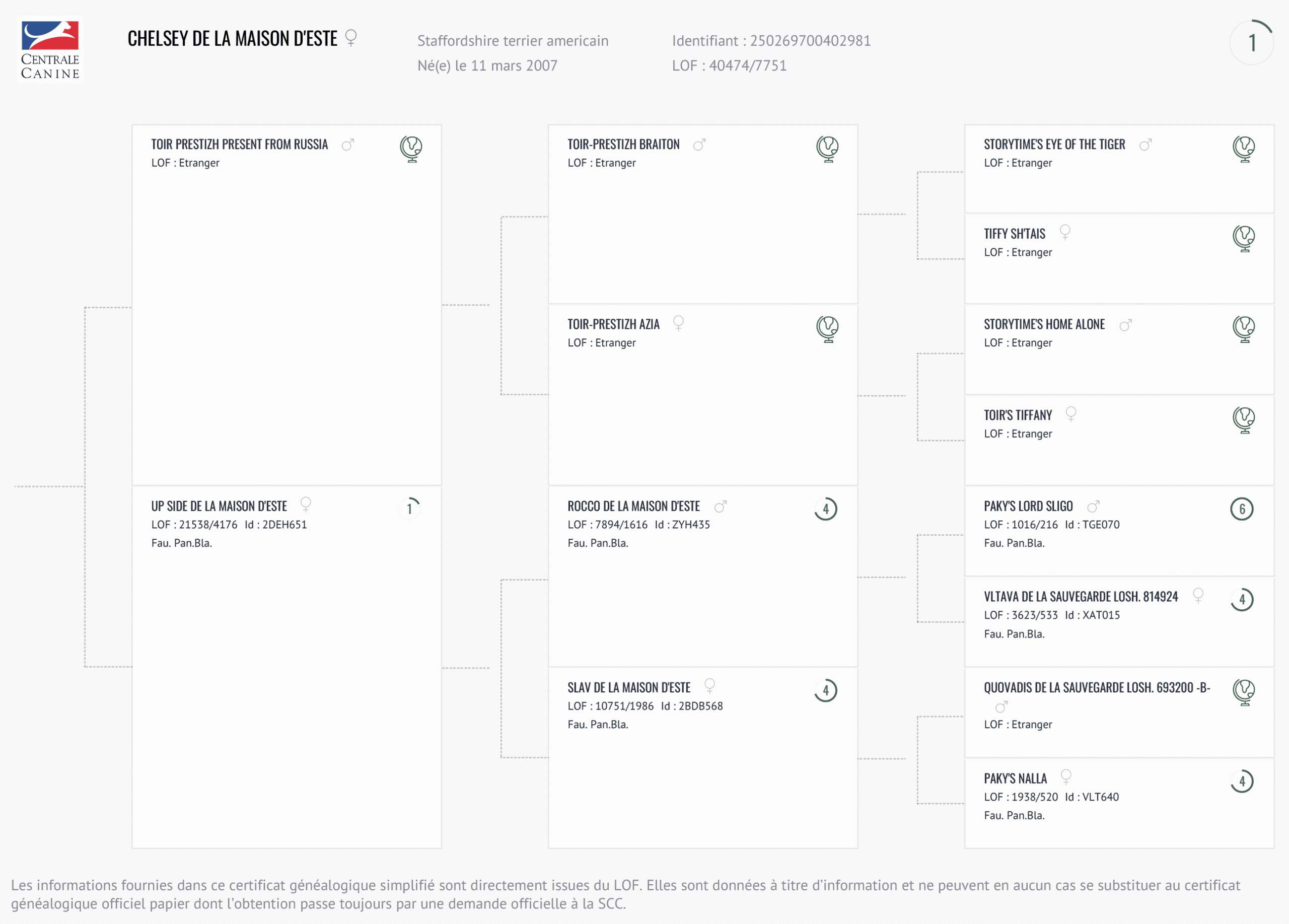Click the rating 6 badge for Paky's Lord Sligo
Viewport: 1289px width, 924px height.
[1242, 509]
